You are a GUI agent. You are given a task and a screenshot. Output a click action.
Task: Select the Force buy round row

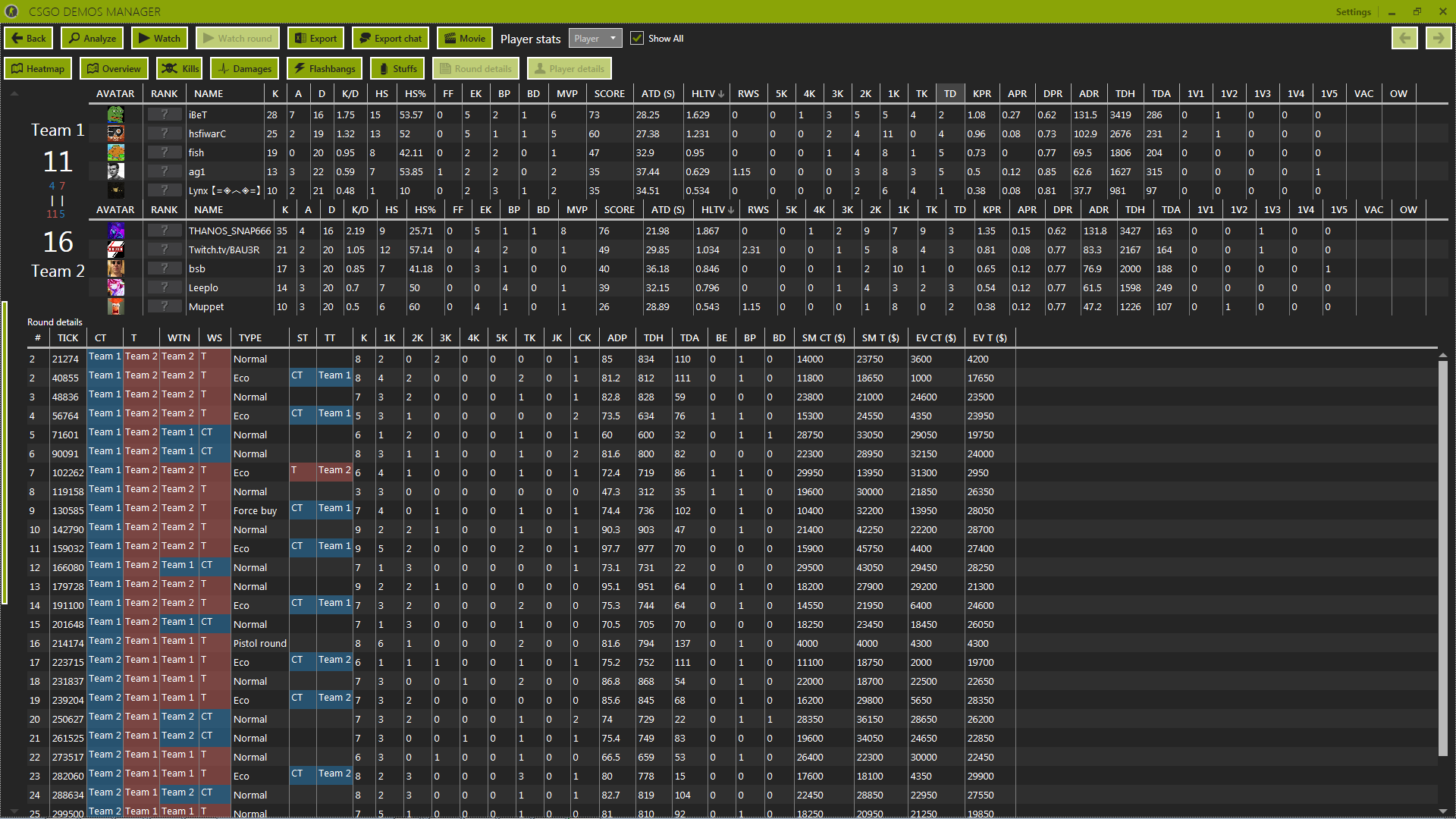(732, 510)
